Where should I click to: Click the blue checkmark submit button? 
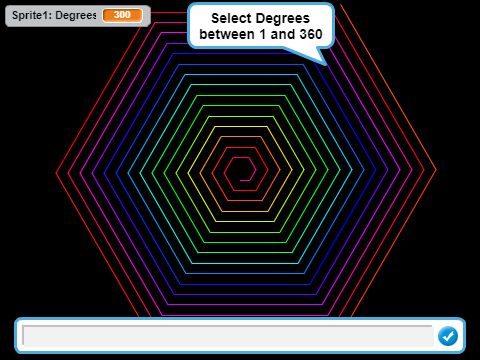(x=448, y=336)
